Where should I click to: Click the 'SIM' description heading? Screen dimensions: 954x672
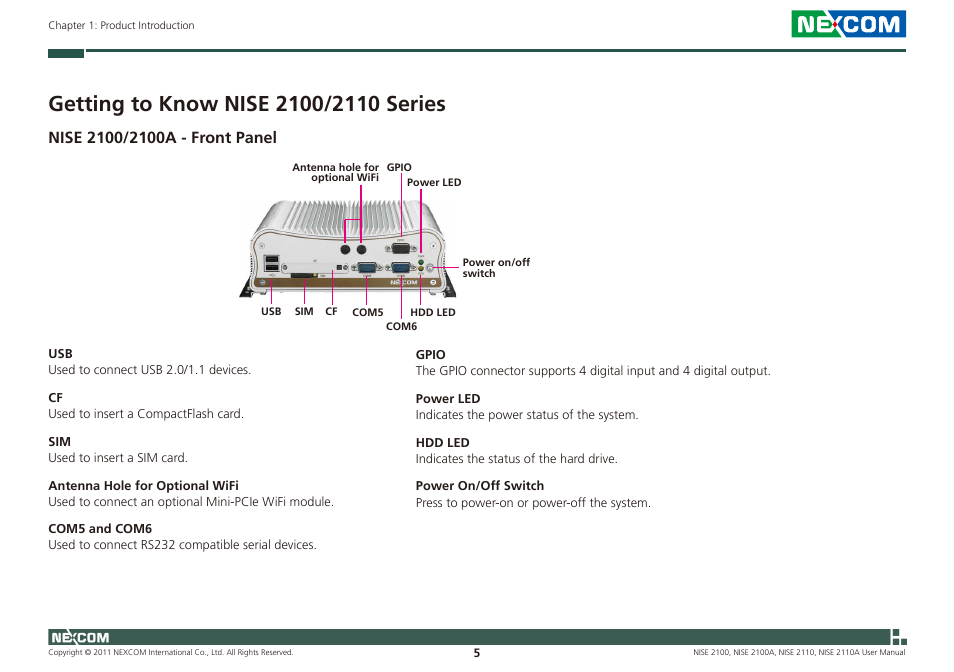point(60,442)
